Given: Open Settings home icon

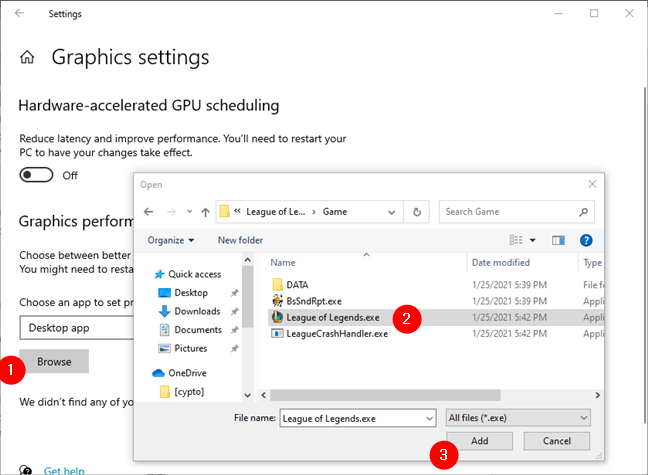Looking at the screenshot, I should pyautogui.click(x=27, y=57).
